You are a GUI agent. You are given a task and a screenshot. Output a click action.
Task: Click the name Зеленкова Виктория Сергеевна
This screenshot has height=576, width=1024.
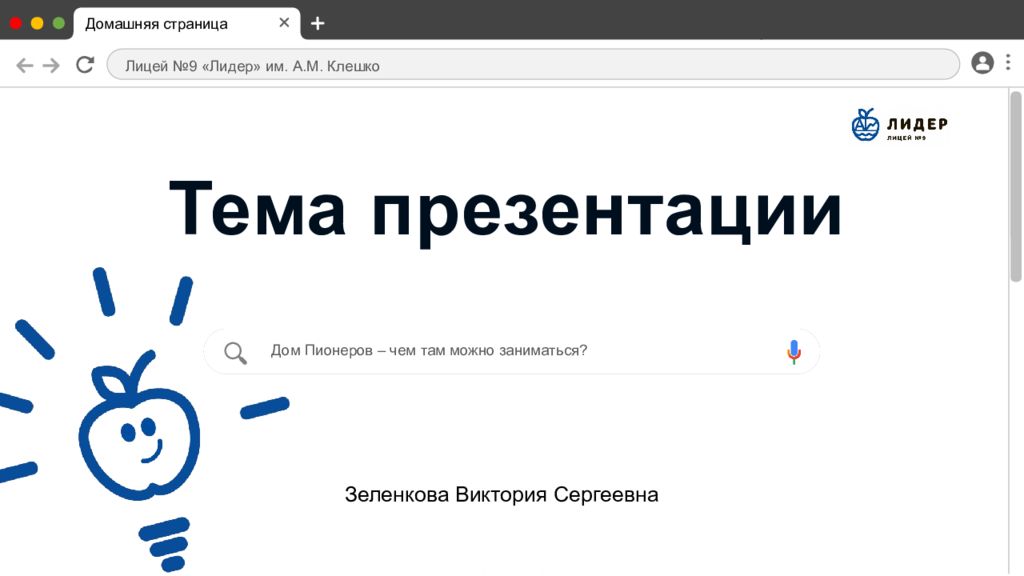pos(501,495)
